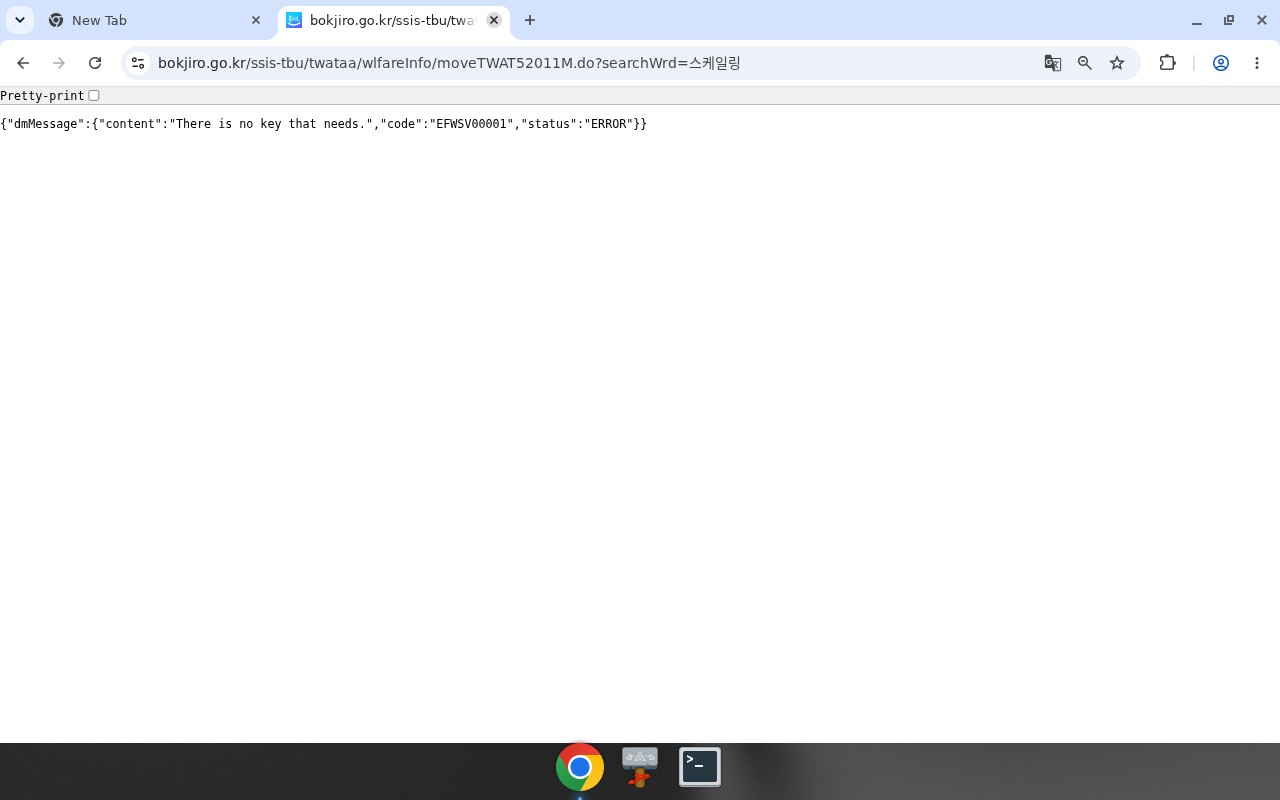1280x800 pixels.
Task: Close the bokjiro.go.kr tab
Action: click(x=494, y=20)
